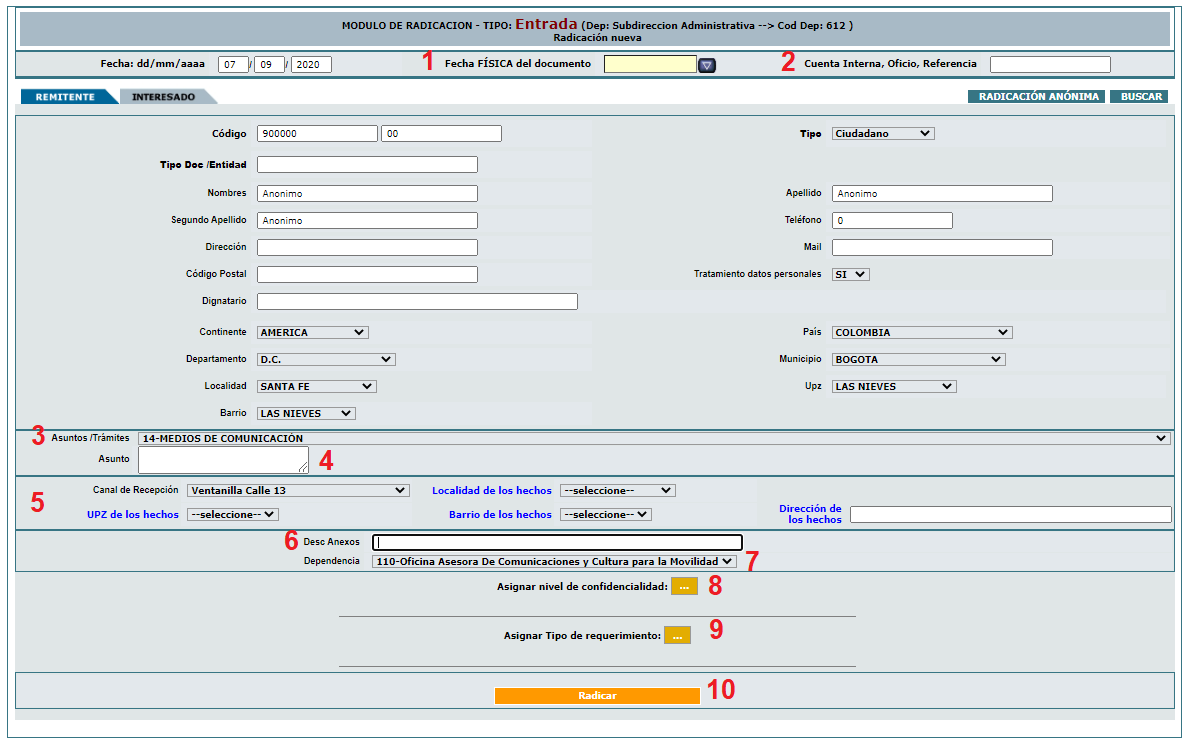Viewport: 1189px width, 743px height.
Task: Open the Departamento dropdown showing D.C.
Action: (326, 359)
